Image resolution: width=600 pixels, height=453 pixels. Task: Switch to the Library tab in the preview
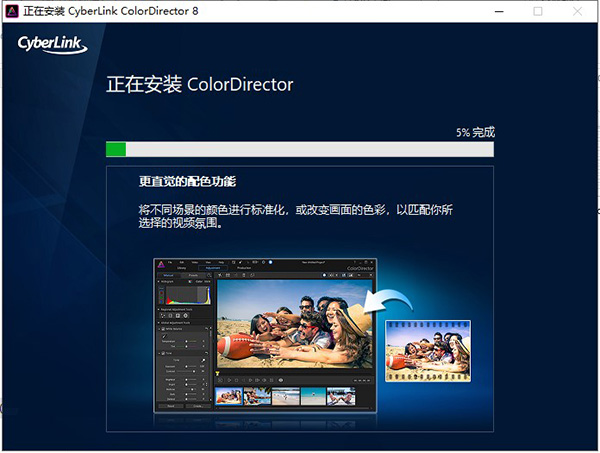pyautogui.click(x=182, y=269)
